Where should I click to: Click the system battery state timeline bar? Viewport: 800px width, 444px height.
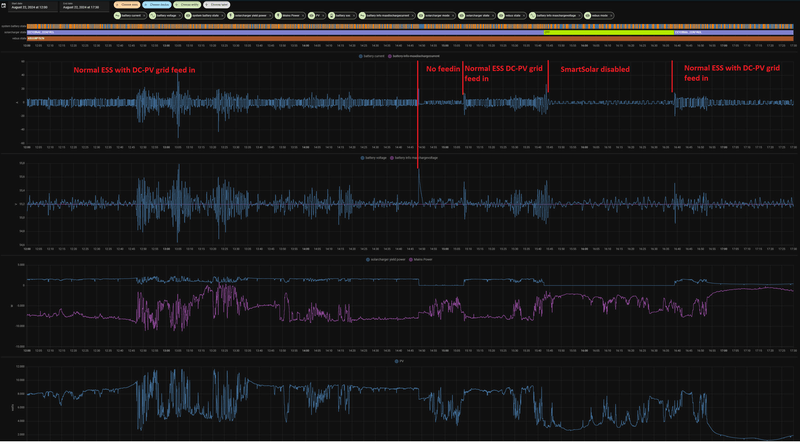click(x=410, y=26)
